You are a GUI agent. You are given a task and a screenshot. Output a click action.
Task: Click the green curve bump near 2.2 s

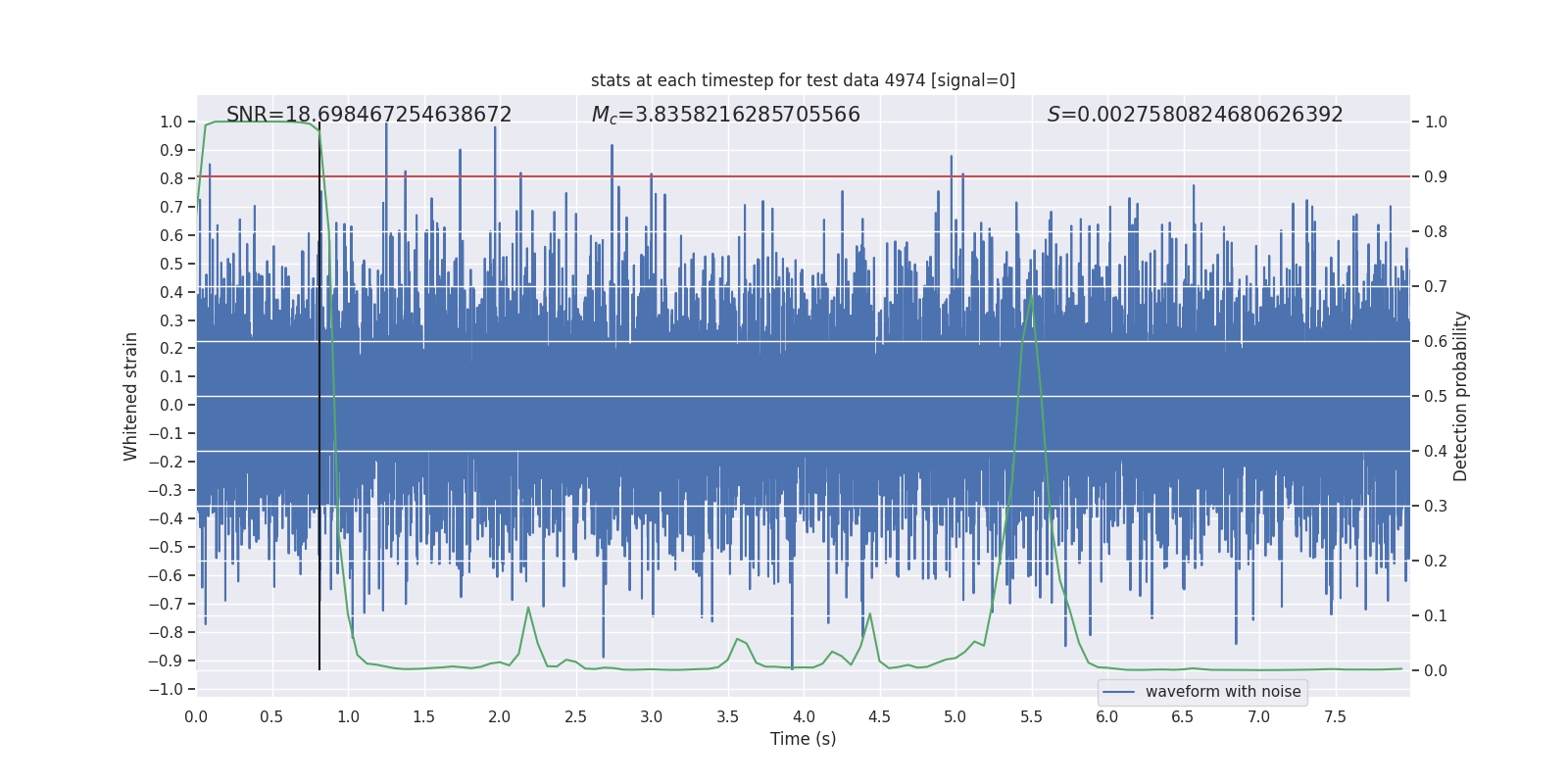(528, 609)
